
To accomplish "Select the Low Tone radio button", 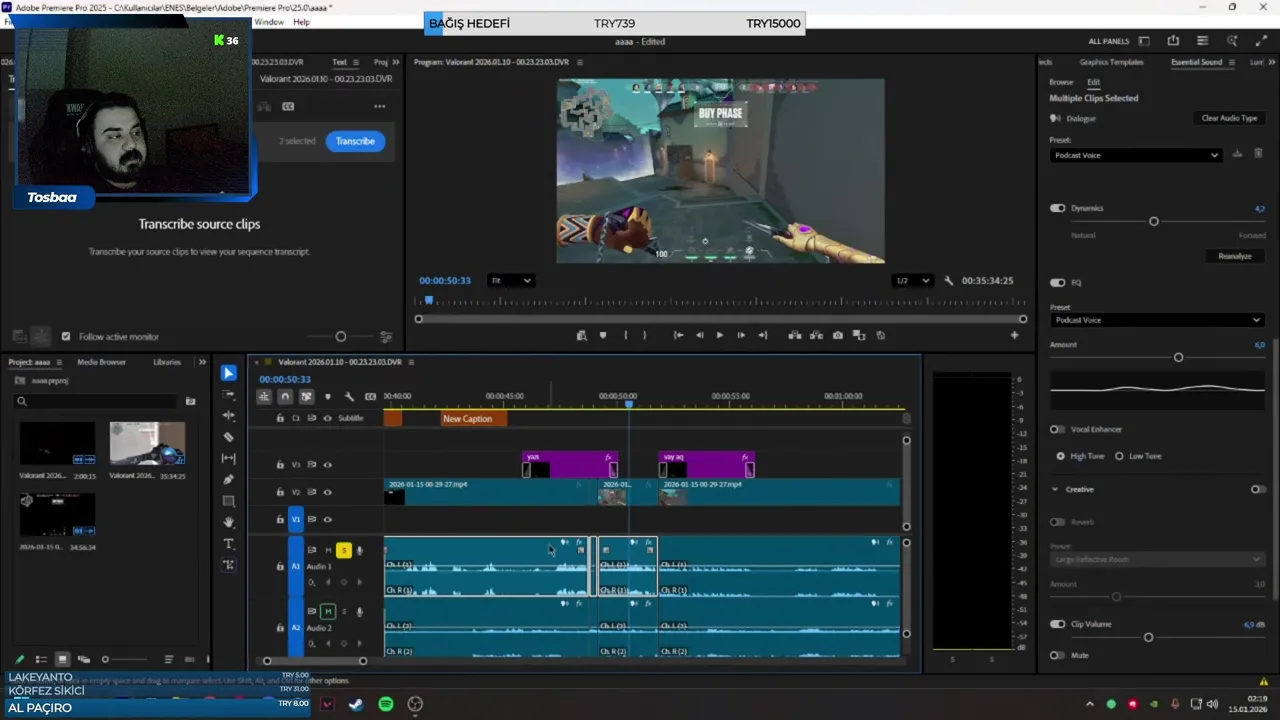I will (x=1119, y=456).
